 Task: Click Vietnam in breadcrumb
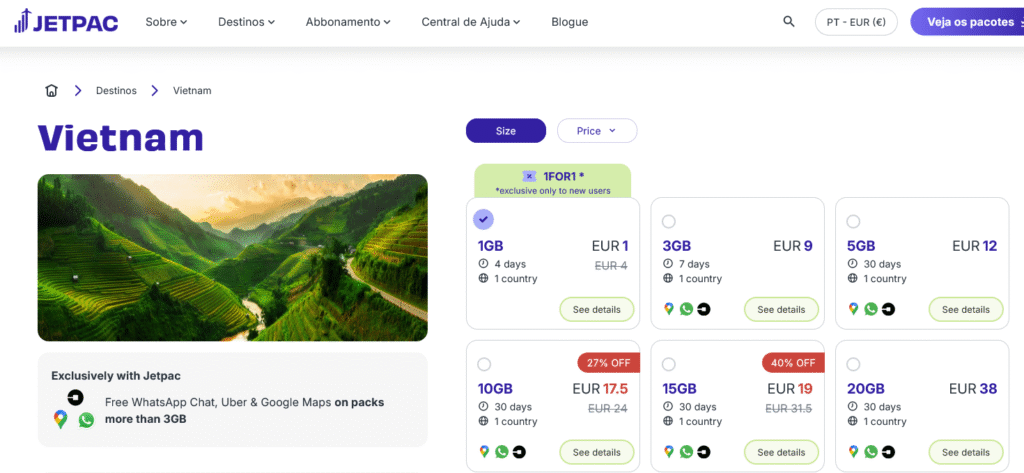(192, 90)
